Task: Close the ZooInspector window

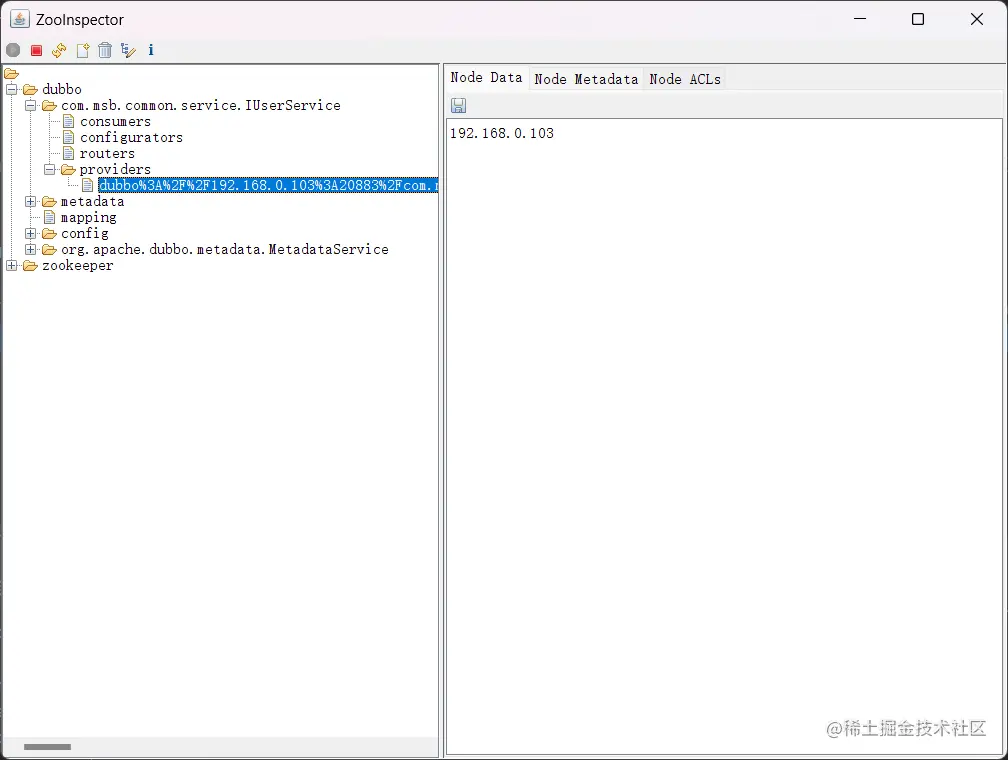Action: tap(976, 19)
